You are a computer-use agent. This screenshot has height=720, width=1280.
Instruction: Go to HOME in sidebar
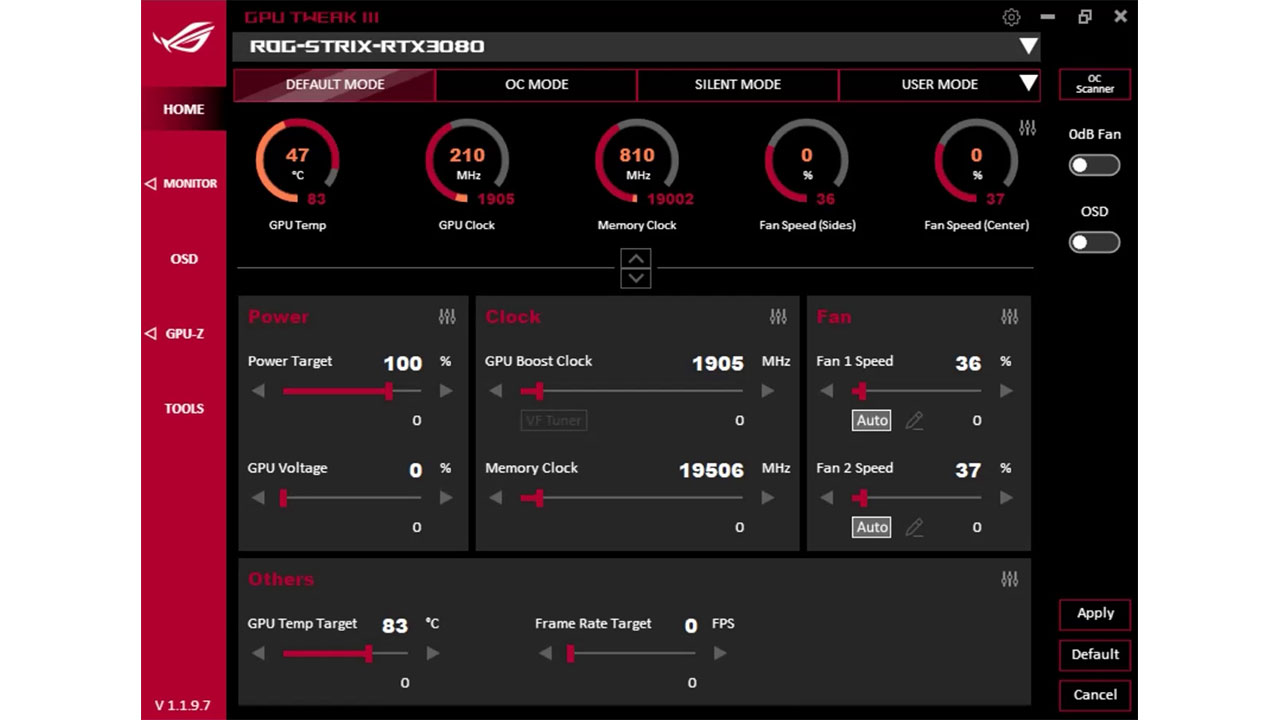tap(184, 109)
